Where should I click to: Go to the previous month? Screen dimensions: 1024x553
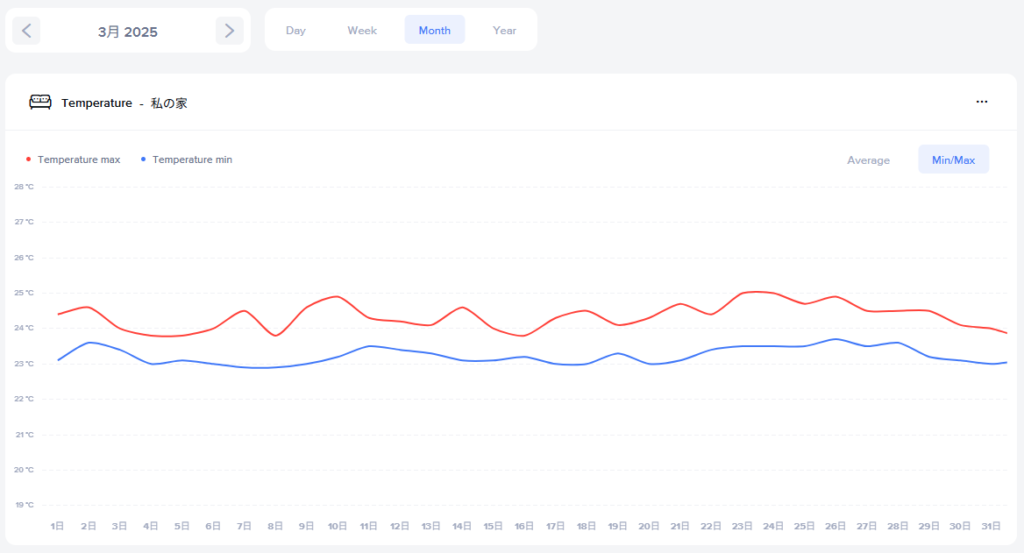click(26, 30)
